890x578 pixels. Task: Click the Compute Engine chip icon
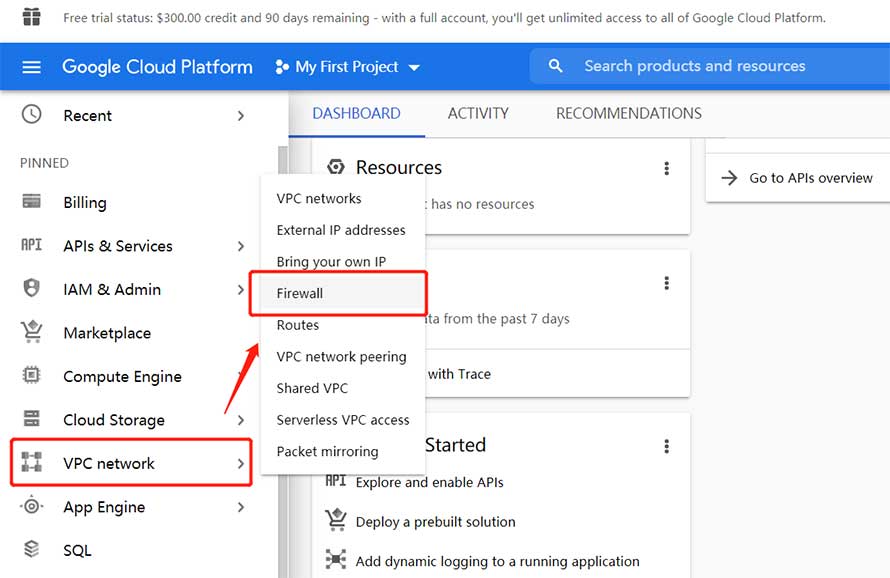(x=32, y=375)
